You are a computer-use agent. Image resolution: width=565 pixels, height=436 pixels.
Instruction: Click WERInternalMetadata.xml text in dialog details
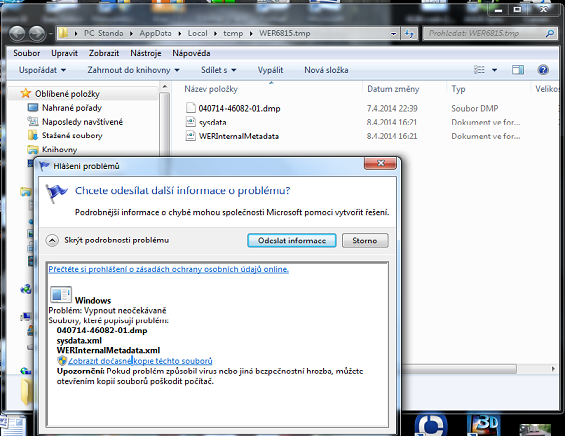(108, 350)
